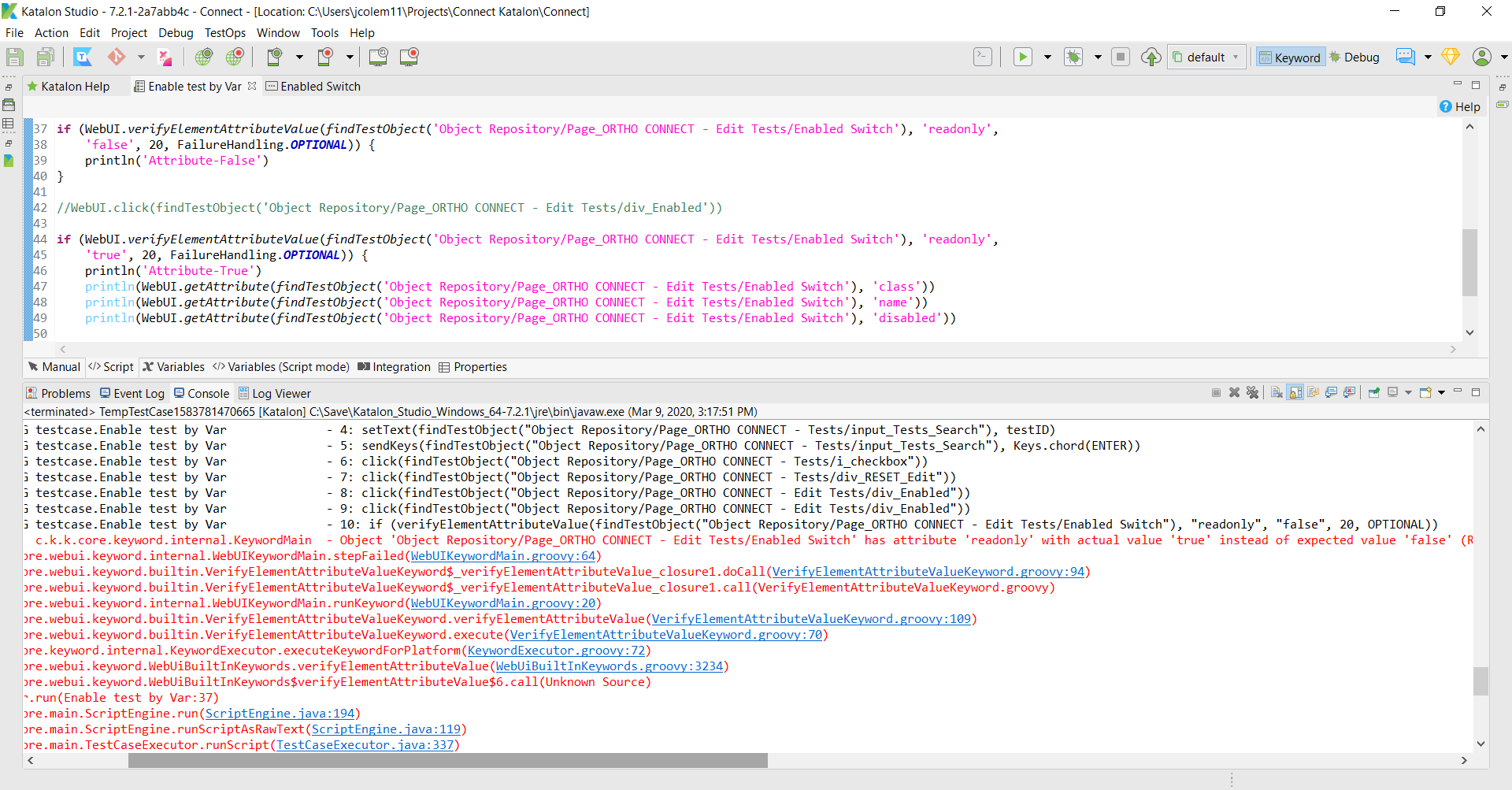Click the chat feedback bubbles icon
Viewport: 1512px width, 790px height.
click(x=1405, y=57)
